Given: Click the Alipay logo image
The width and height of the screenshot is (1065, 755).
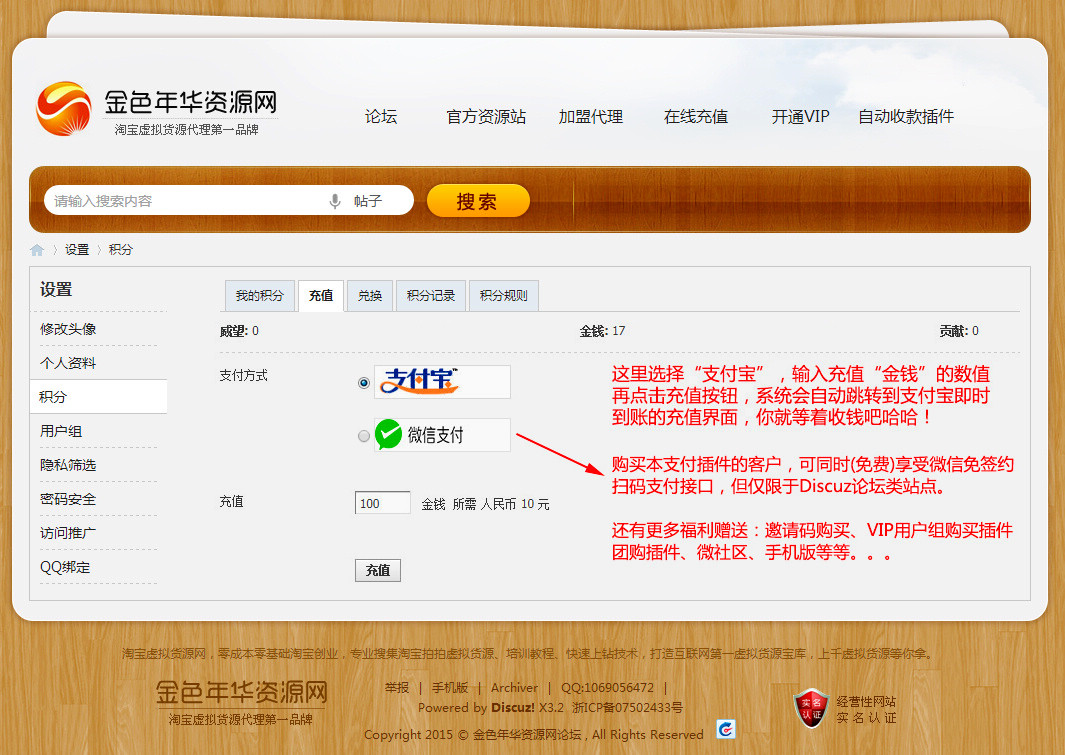Looking at the screenshot, I should pyautogui.click(x=442, y=382).
